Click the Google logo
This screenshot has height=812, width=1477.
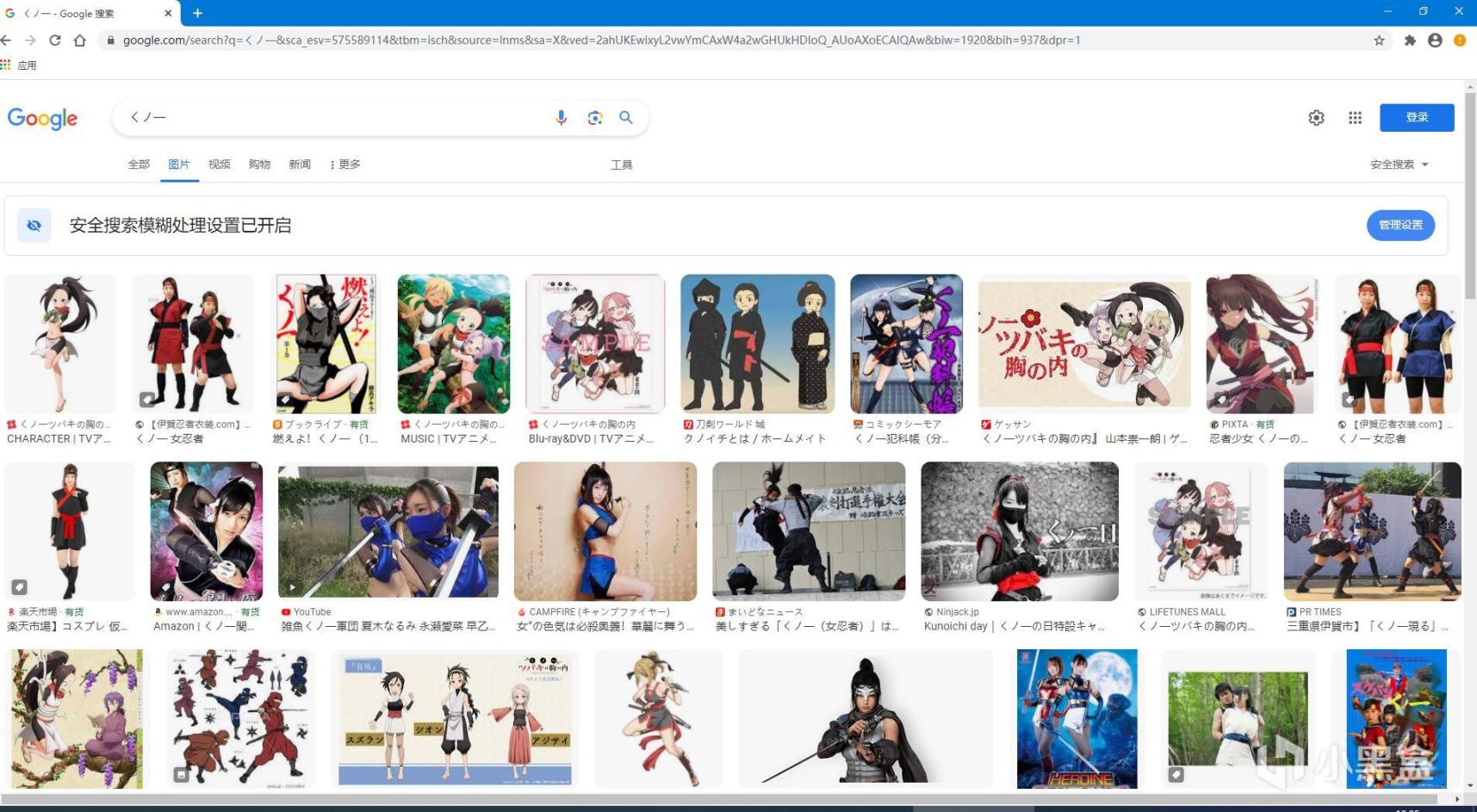pos(42,119)
